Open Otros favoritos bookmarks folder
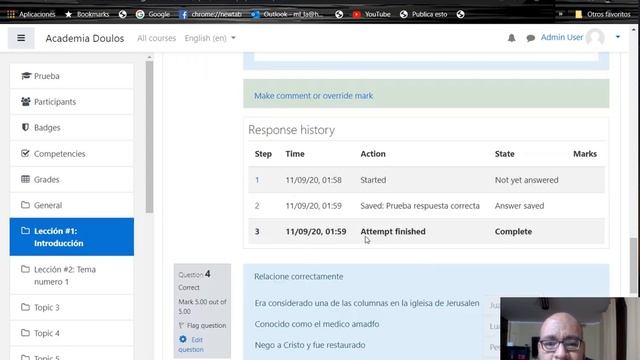640x360 pixels. (603, 14)
